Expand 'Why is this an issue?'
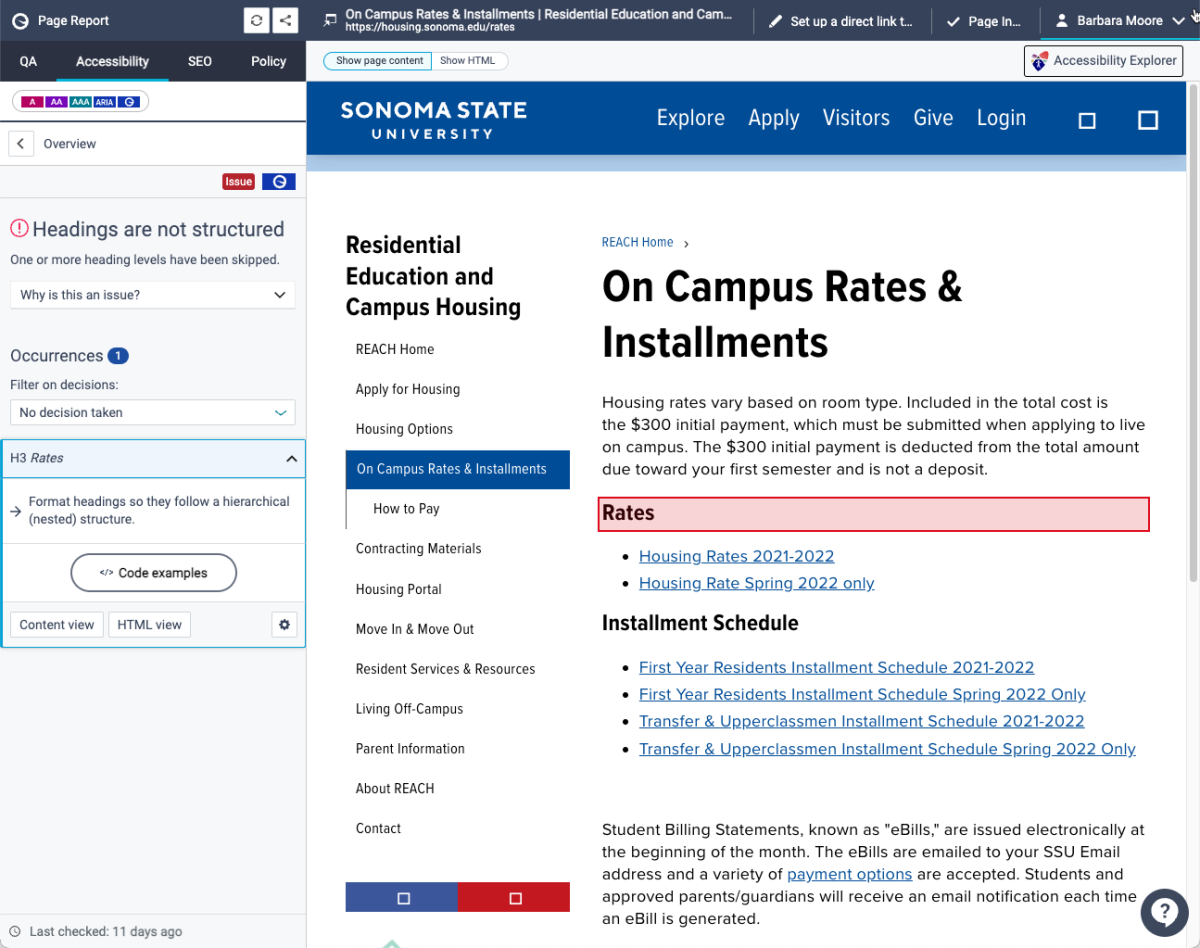This screenshot has width=1200, height=948. 153,295
